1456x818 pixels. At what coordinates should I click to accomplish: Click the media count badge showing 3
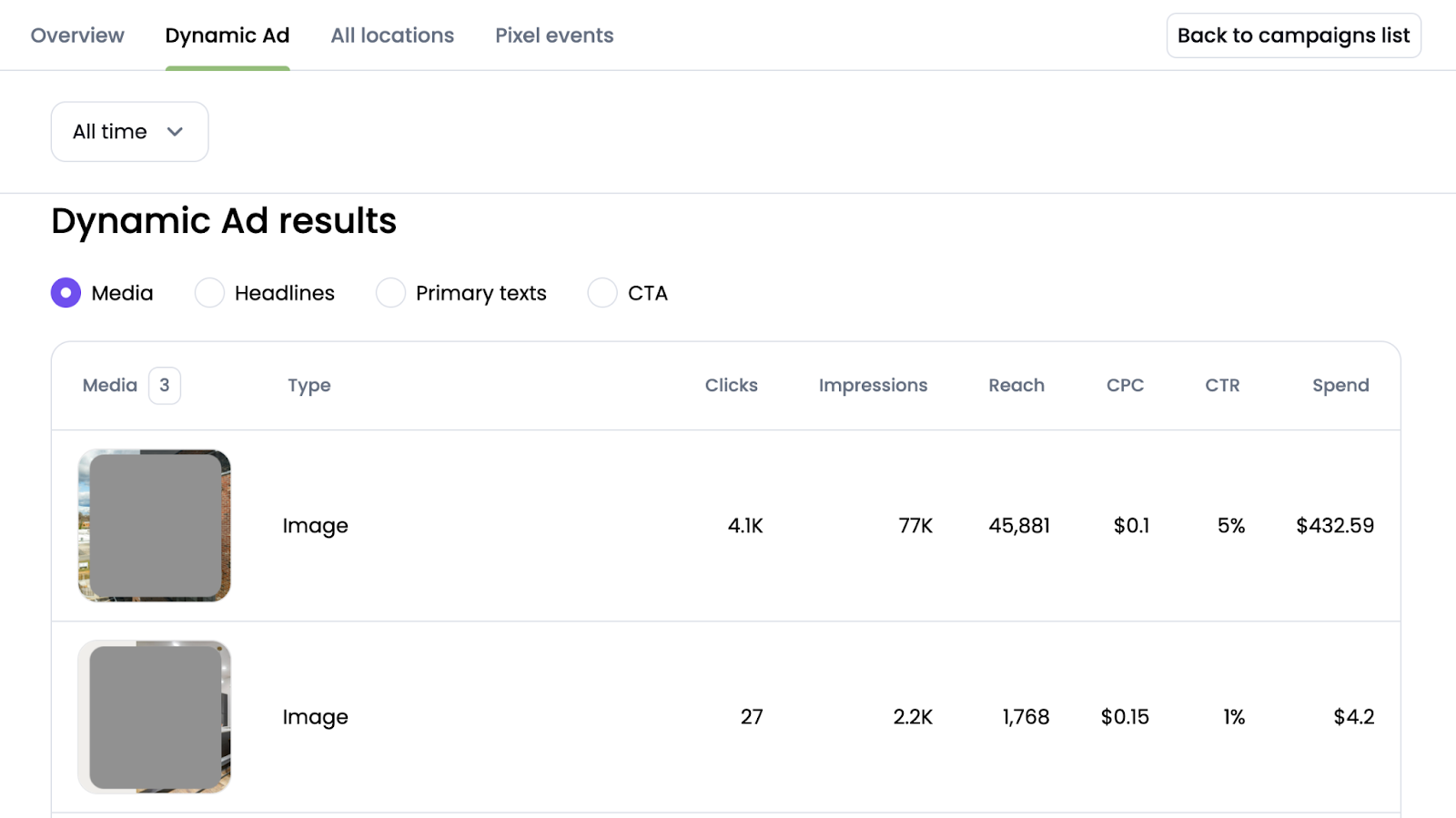tap(164, 386)
